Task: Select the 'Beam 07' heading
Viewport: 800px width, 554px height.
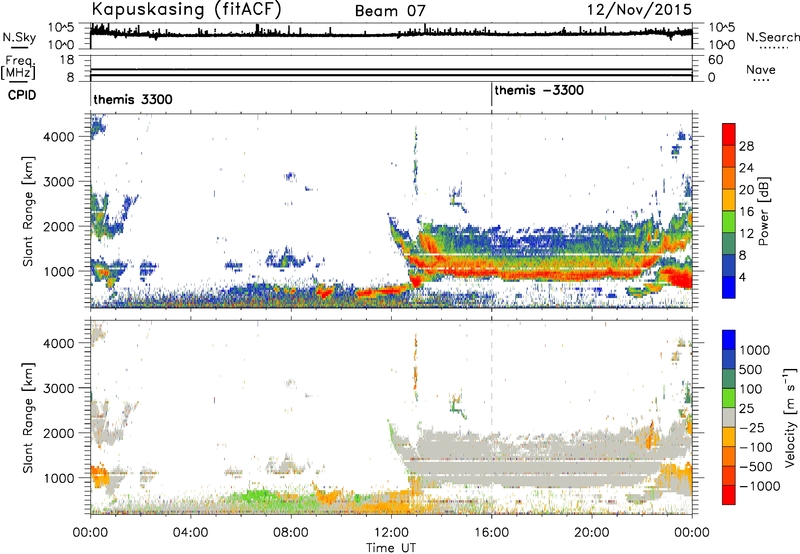Action: (x=390, y=11)
